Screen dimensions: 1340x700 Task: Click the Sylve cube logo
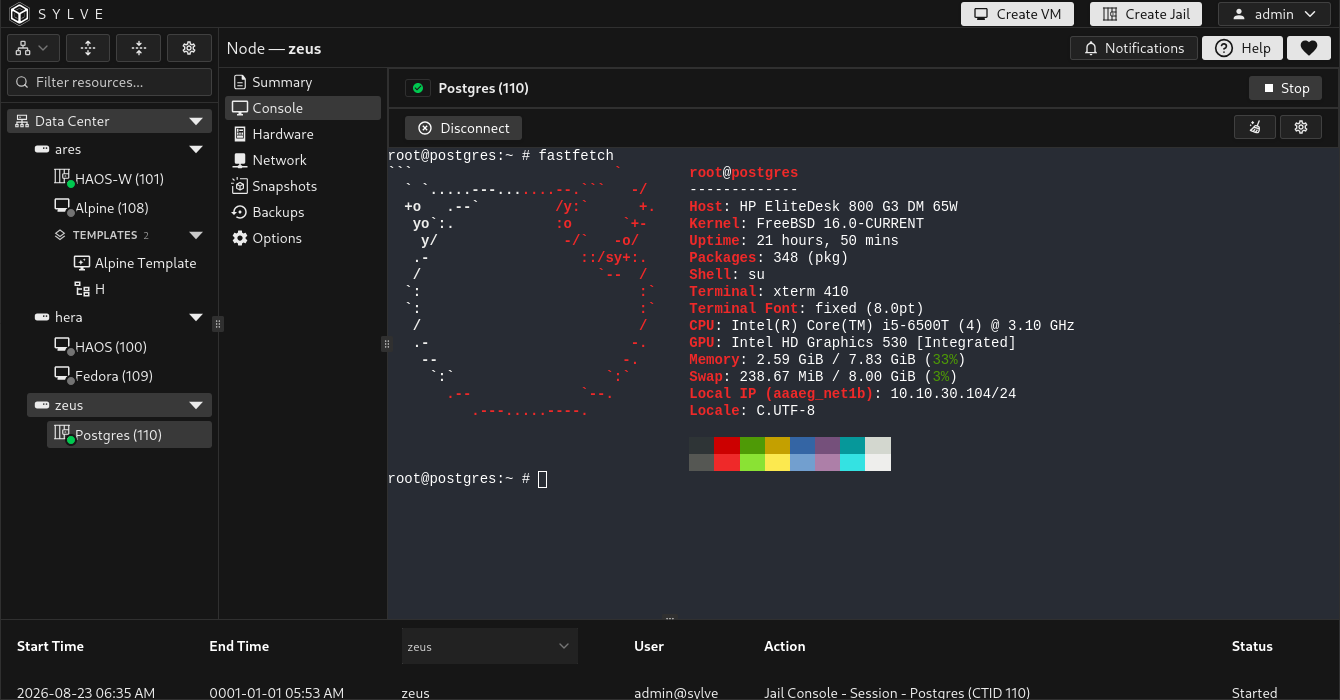pos(20,14)
